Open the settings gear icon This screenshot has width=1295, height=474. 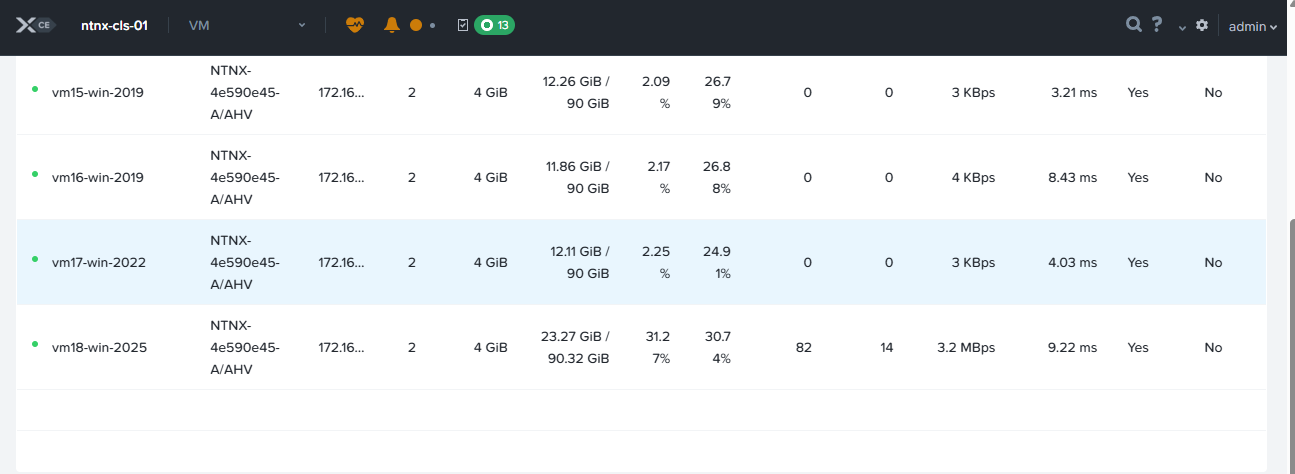pos(1202,25)
